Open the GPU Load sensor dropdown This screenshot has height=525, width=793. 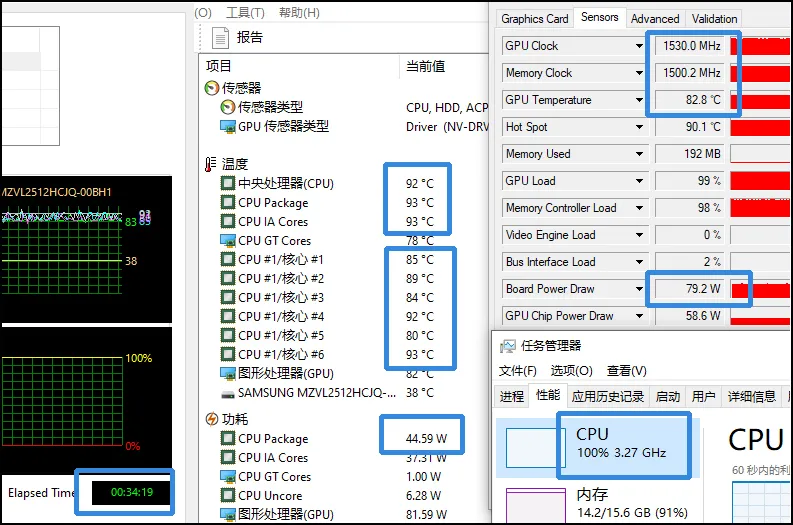click(639, 181)
